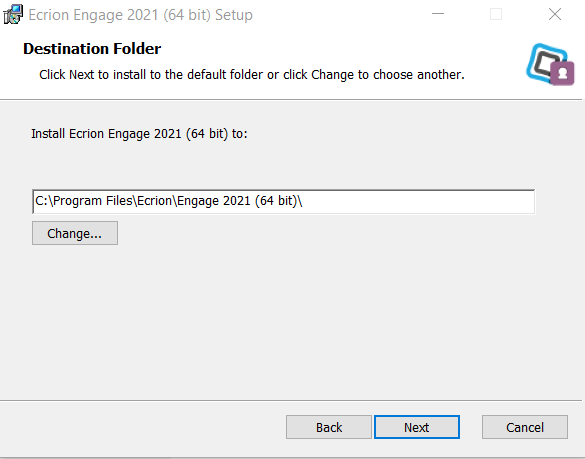Click the purple user badge on logo

(563, 74)
